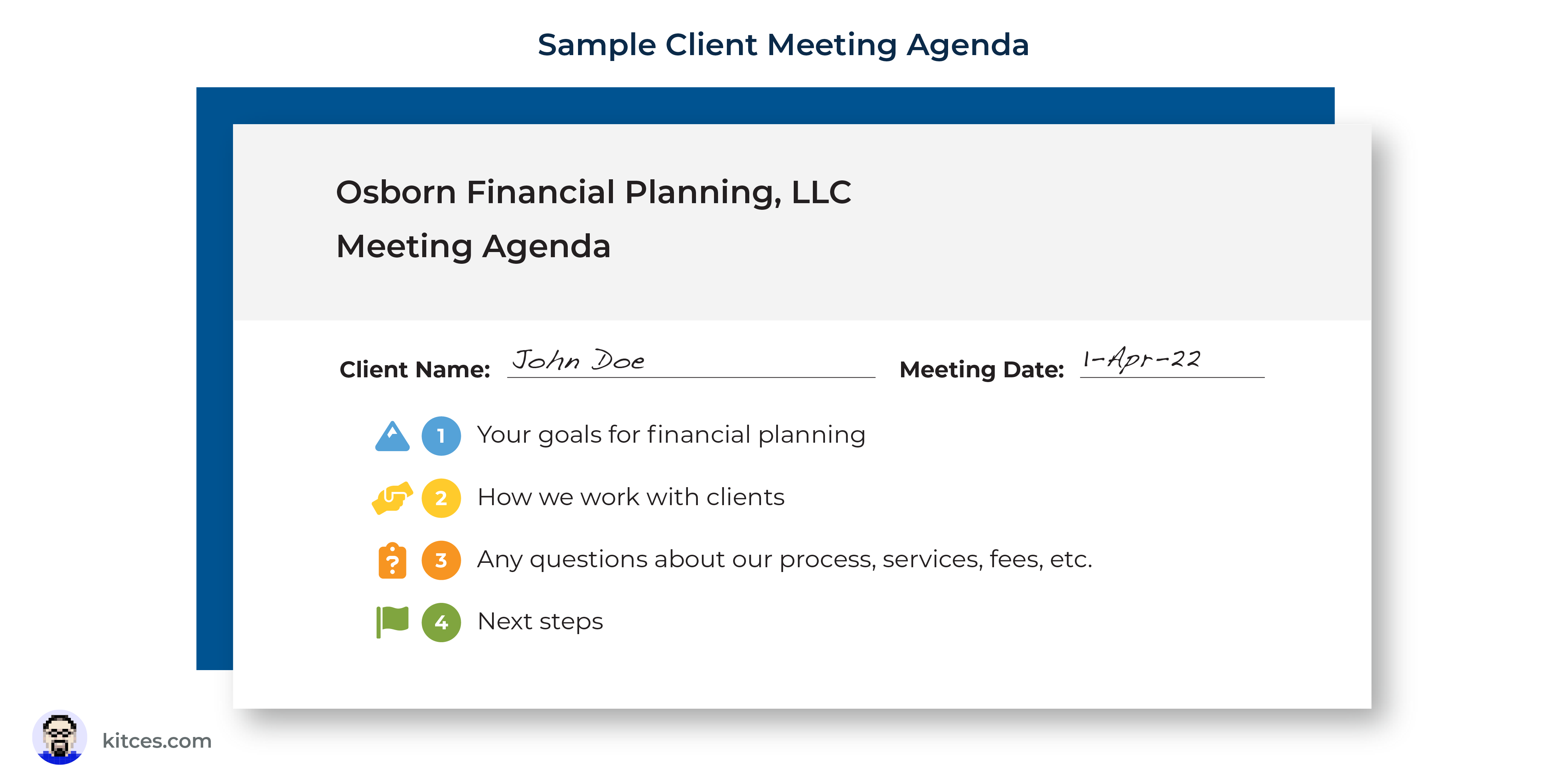Viewport: 1568px width, 784px height.
Task: Open the kitces.com link
Action: [157, 741]
